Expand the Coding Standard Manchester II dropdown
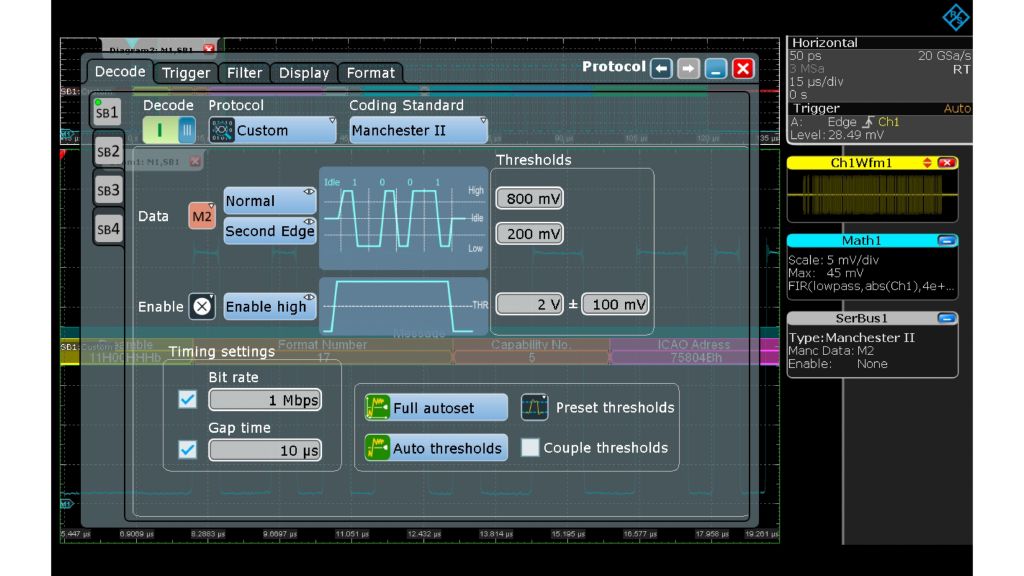 418,130
